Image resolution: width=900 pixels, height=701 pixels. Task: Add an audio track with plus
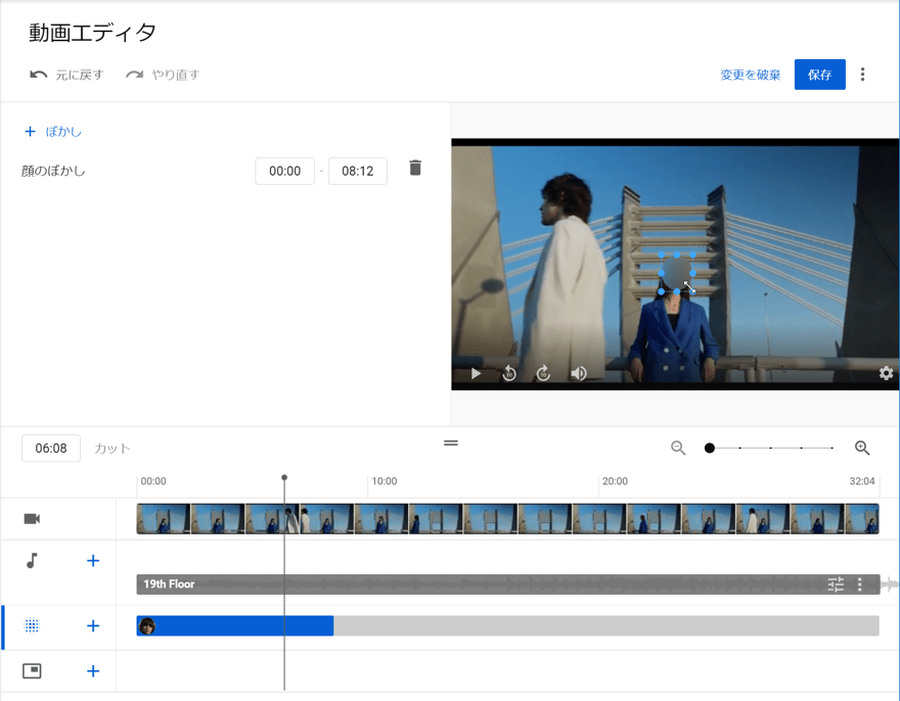pos(93,561)
